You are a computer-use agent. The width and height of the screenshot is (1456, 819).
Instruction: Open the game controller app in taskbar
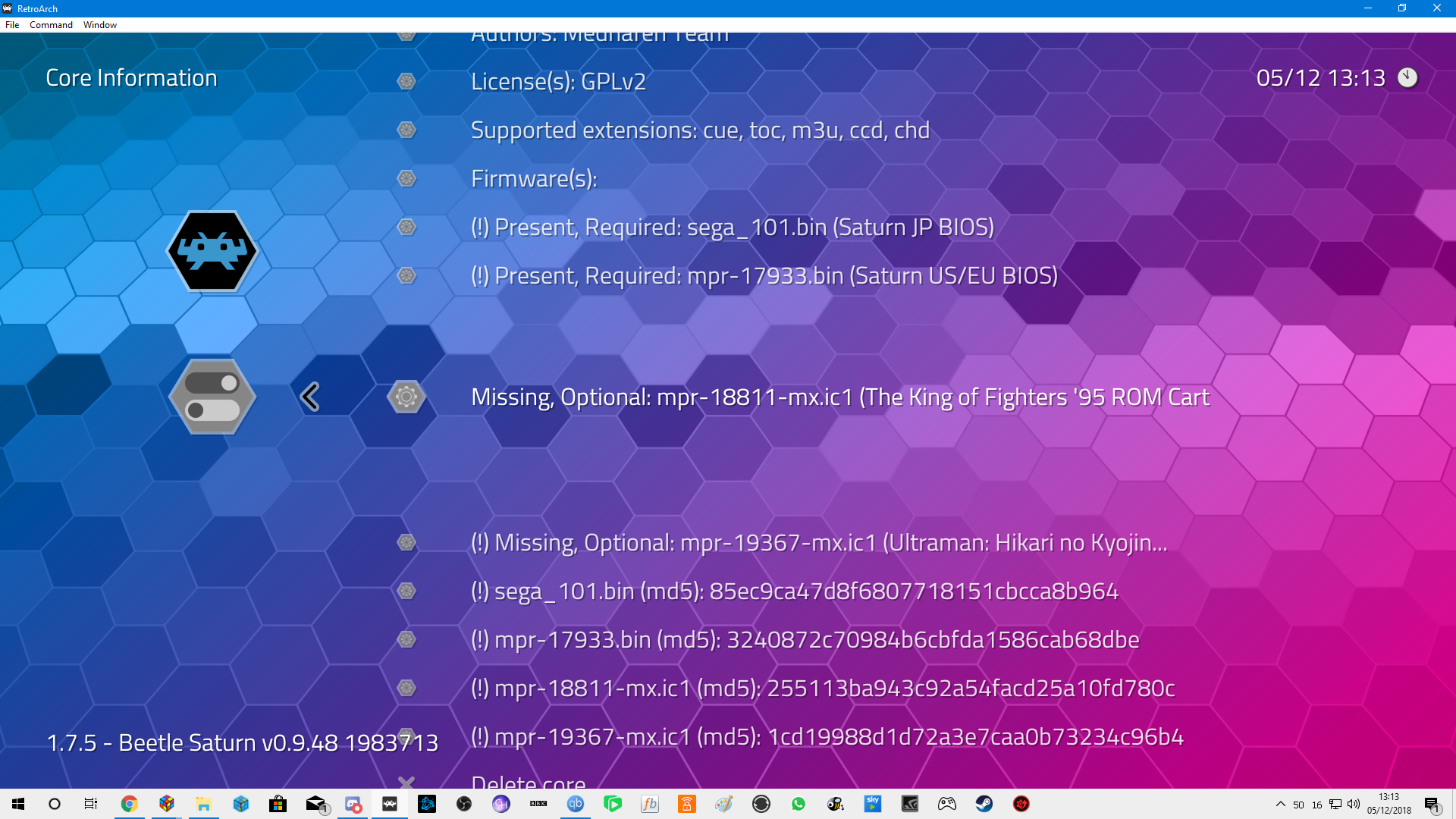947,804
